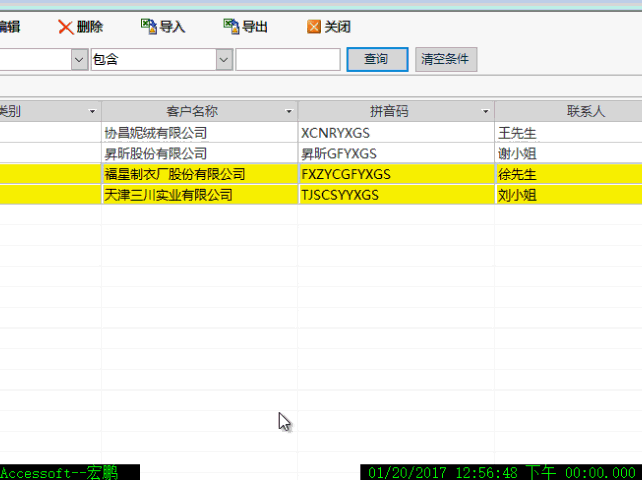Choose 删除 in the toolbar
This screenshot has width=642, height=480.
coord(90,27)
